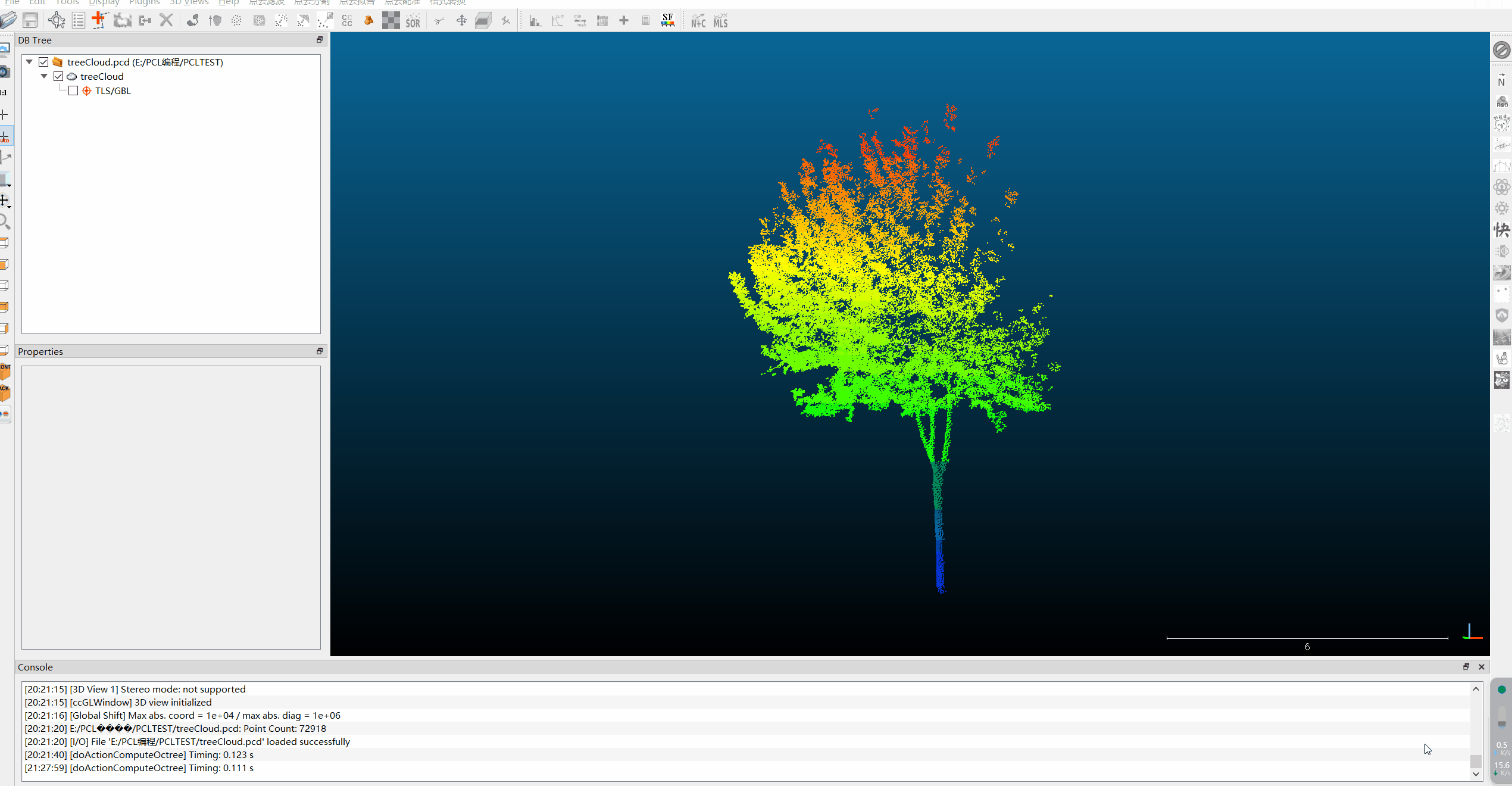1512x786 pixels.
Task: Collapse the treeCloud child node arrow
Action: pos(44,76)
